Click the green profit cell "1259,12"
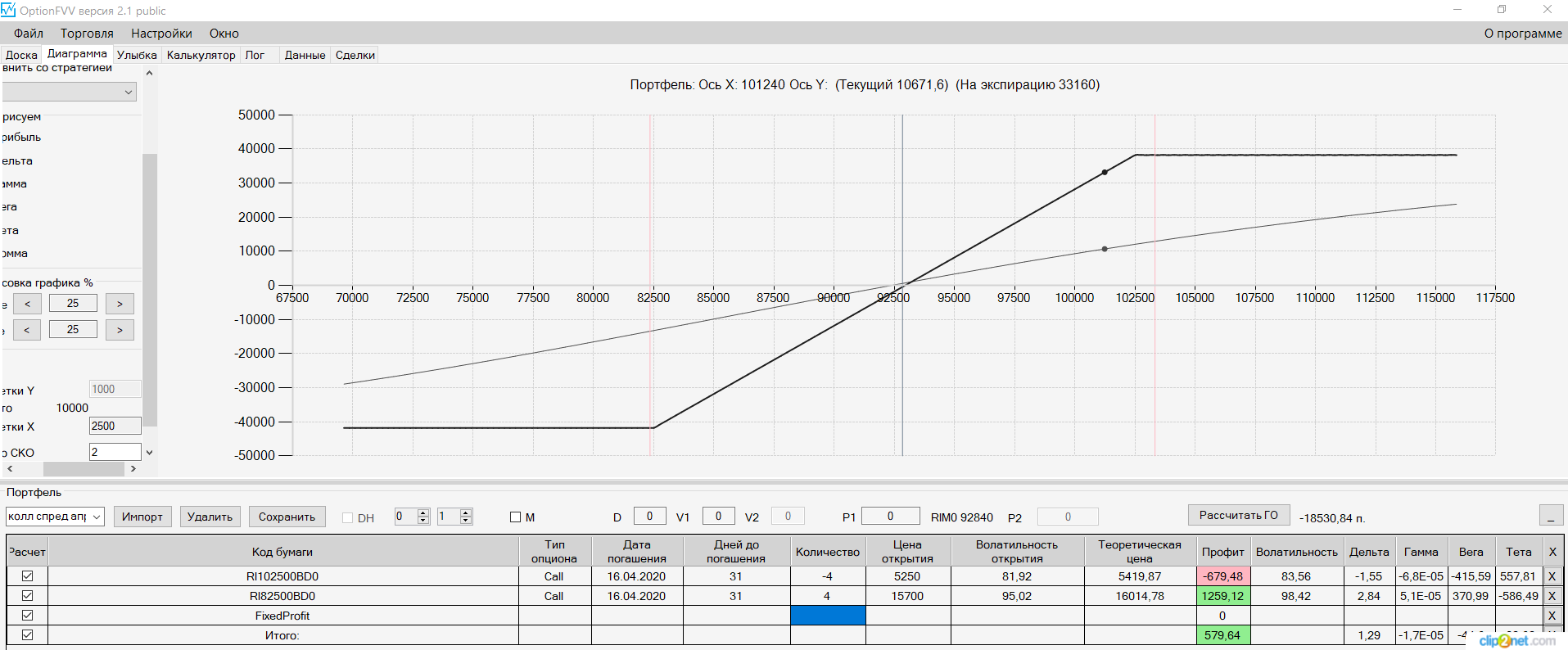This screenshot has width=1568, height=650. 1222,596
